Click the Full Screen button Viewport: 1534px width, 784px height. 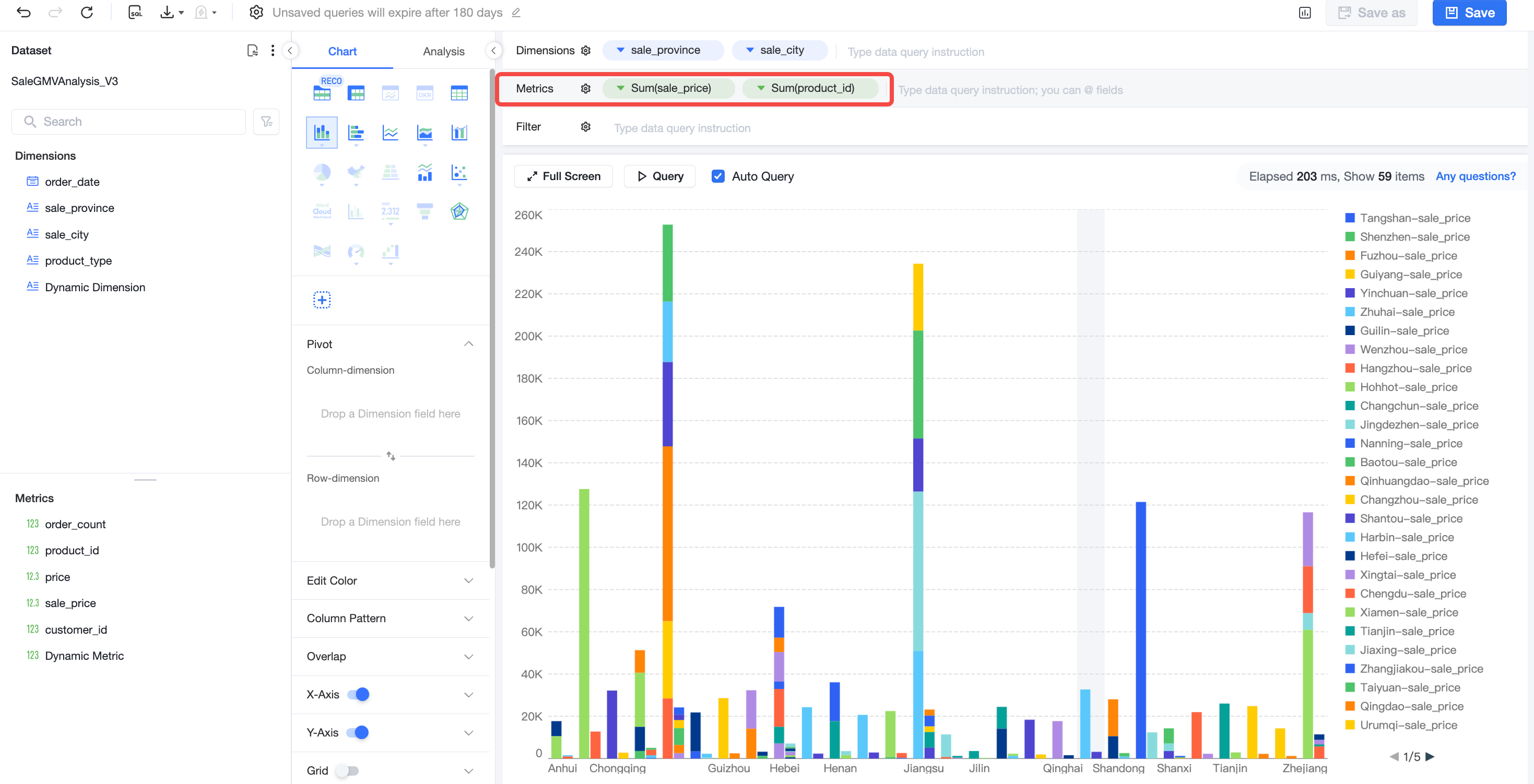tap(563, 176)
